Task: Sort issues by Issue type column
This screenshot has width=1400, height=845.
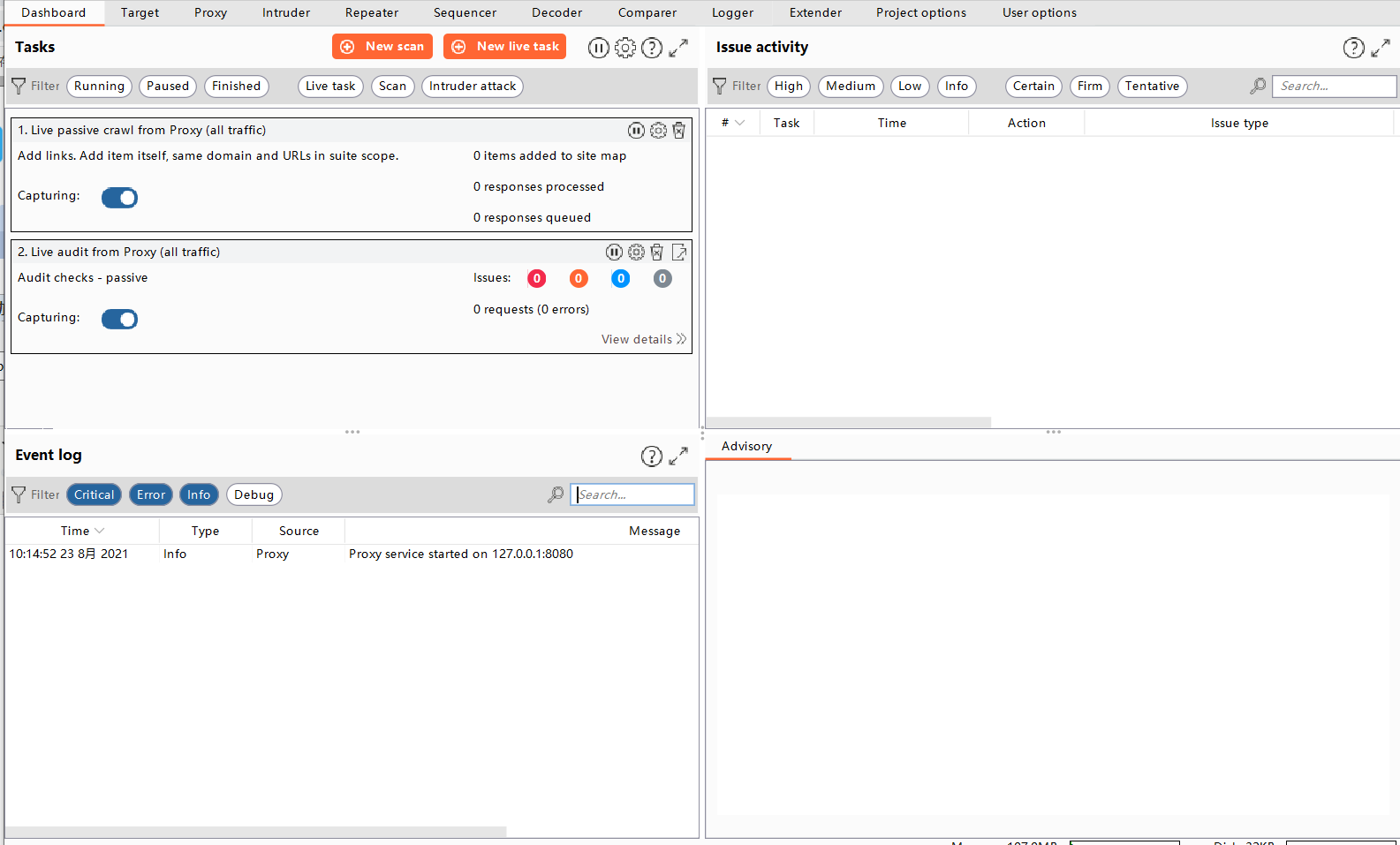Action: pos(1239,124)
